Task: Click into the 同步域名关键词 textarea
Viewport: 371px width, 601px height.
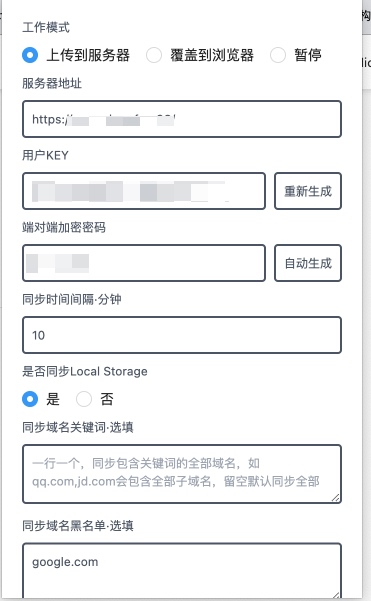Action: pos(182,474)
